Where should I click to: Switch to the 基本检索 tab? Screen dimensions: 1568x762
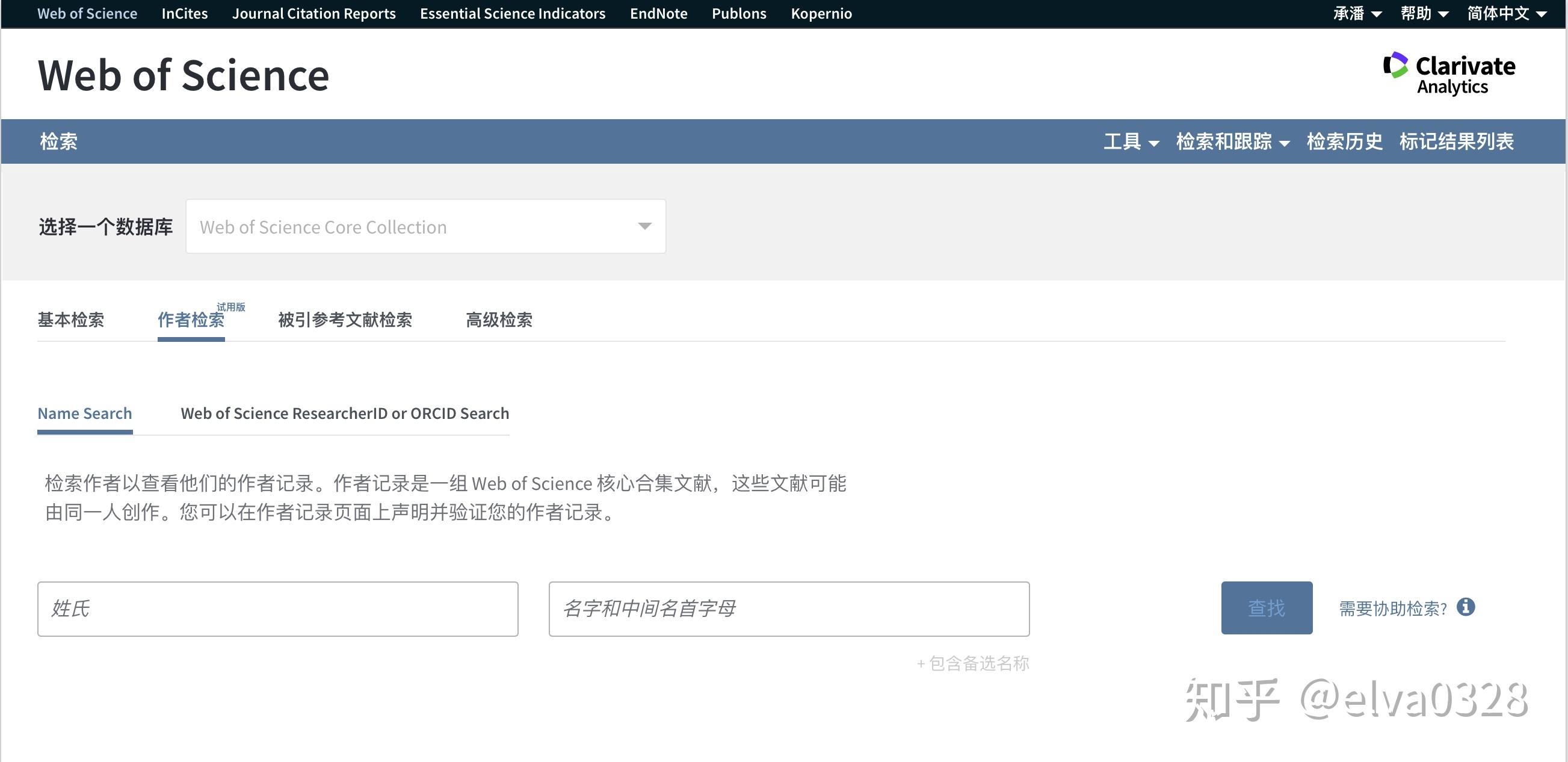click(x=71, y=319)
